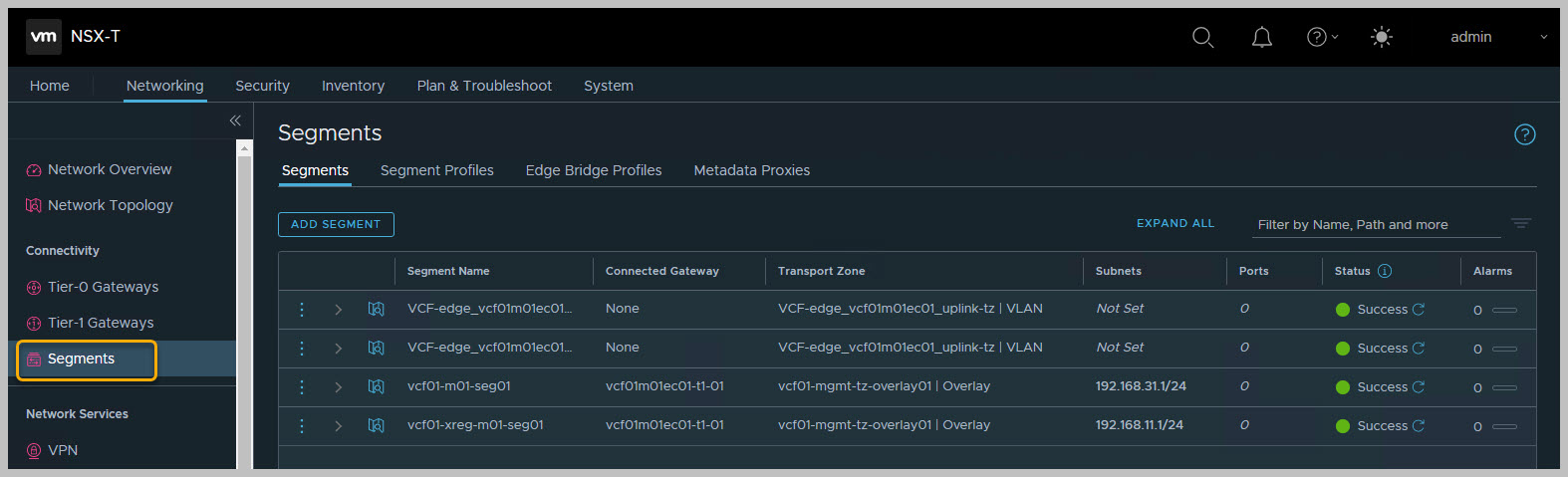
Task: Click the Segments page help icon
Action: [x=1524, y=134]
